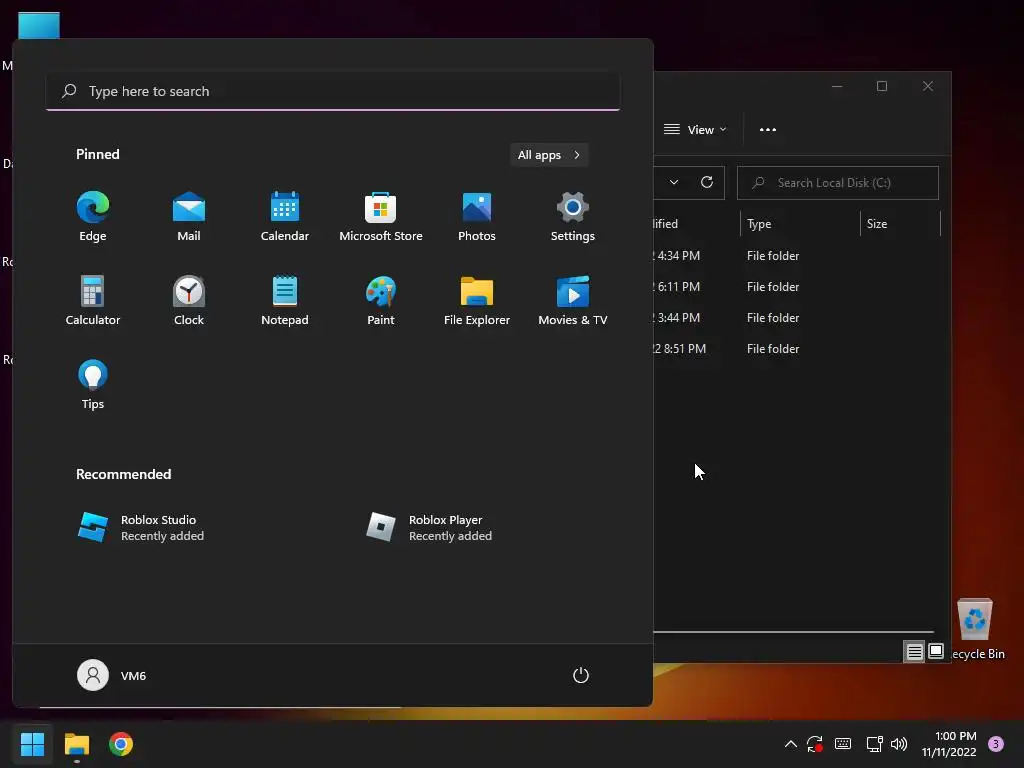Open the volume control tray icon

[899, 744]
